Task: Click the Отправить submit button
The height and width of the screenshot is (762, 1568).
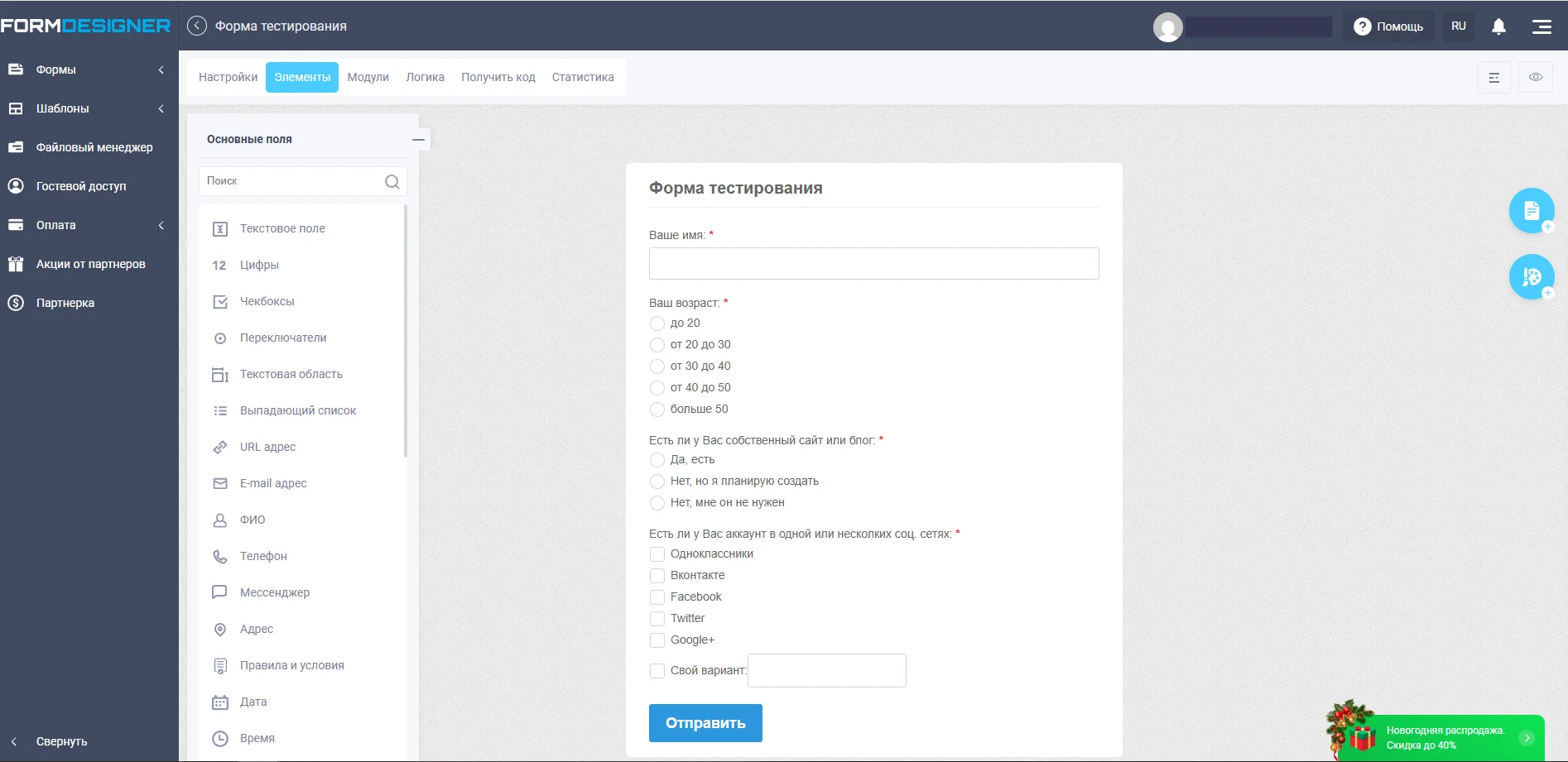Action: (x=705, y=723)
